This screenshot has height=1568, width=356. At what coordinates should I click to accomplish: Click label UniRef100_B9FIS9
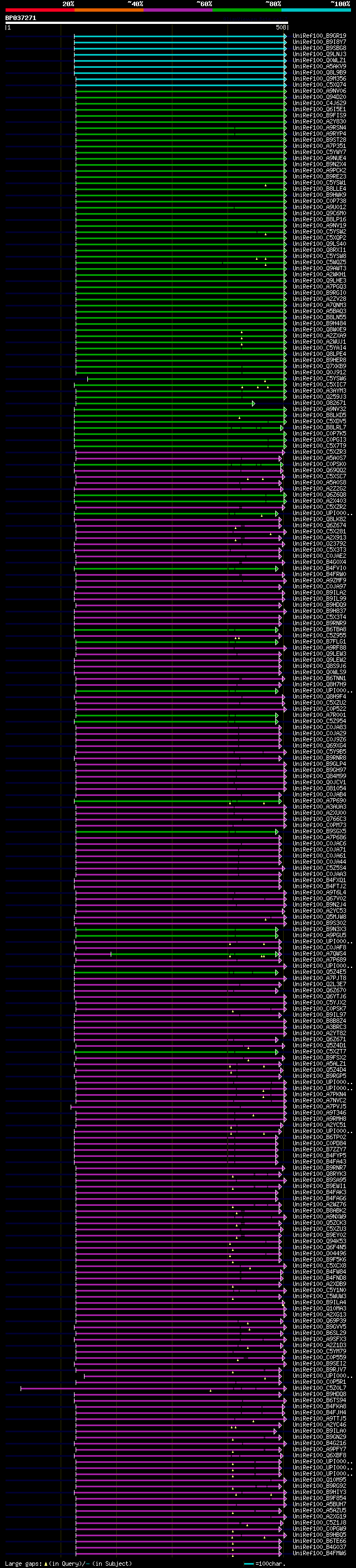click(x=319, y=116)
